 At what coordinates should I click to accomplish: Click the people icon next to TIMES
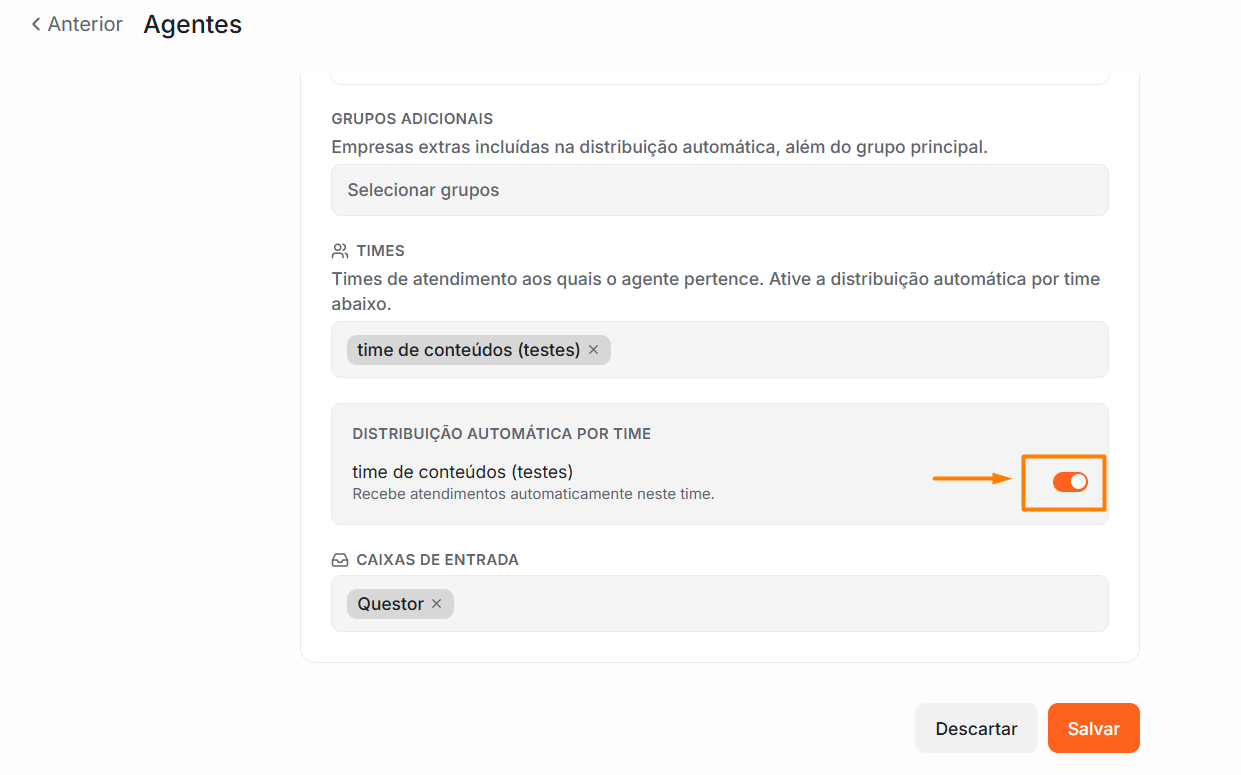coord(340,251)
